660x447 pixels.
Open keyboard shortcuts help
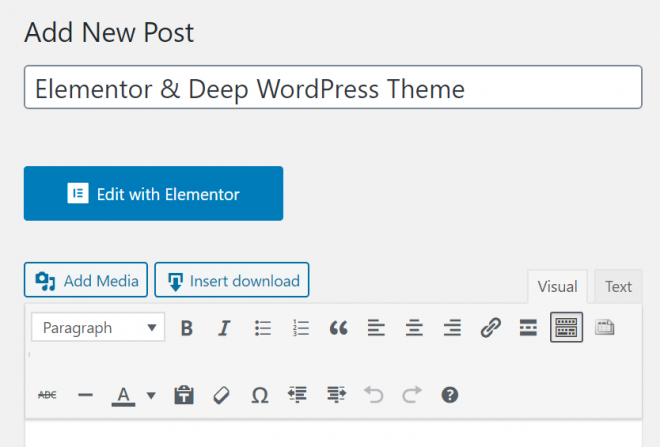click(x=450, y=395)
